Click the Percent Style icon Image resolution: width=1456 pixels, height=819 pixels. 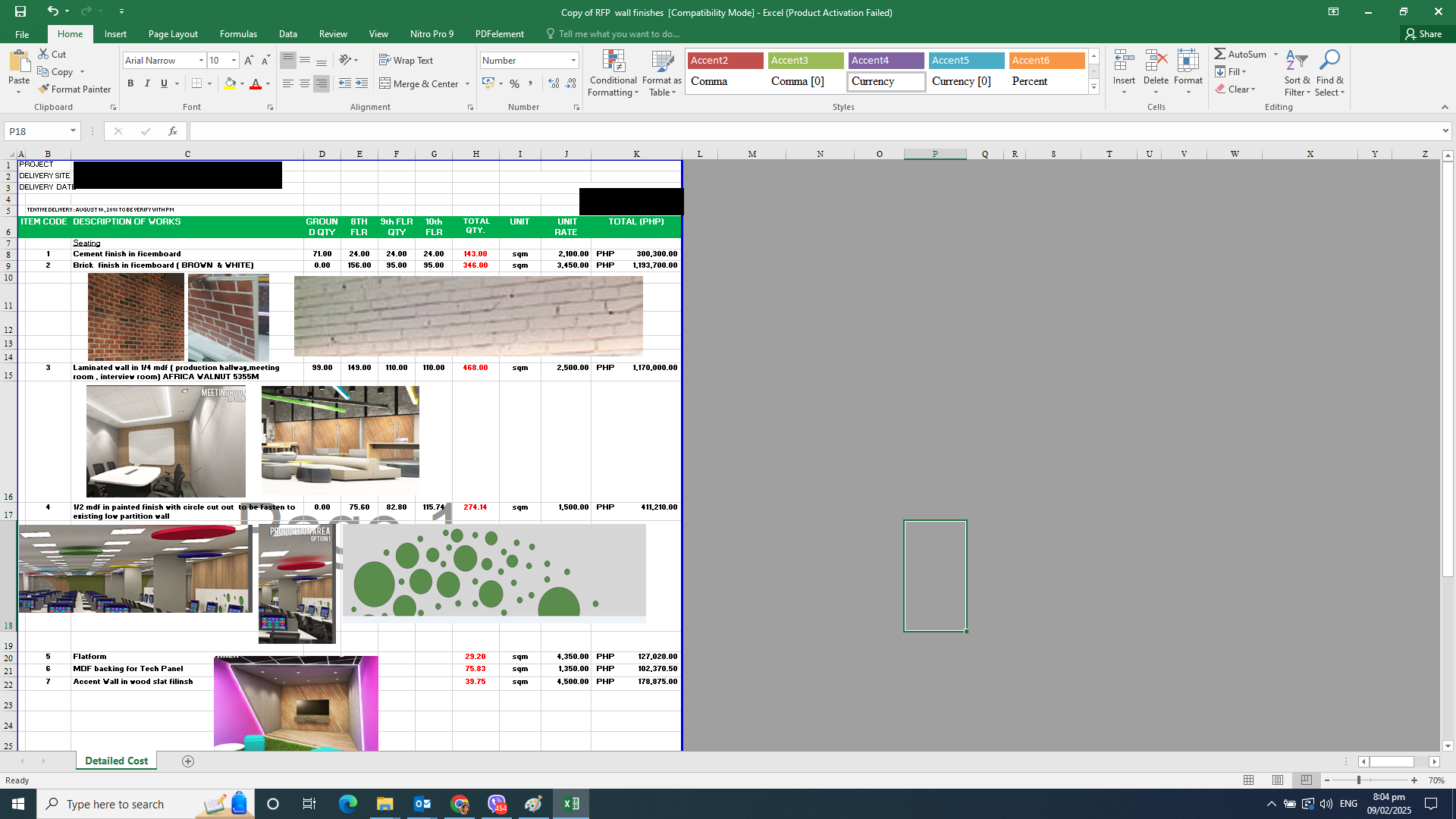click(x=514, y=84)
